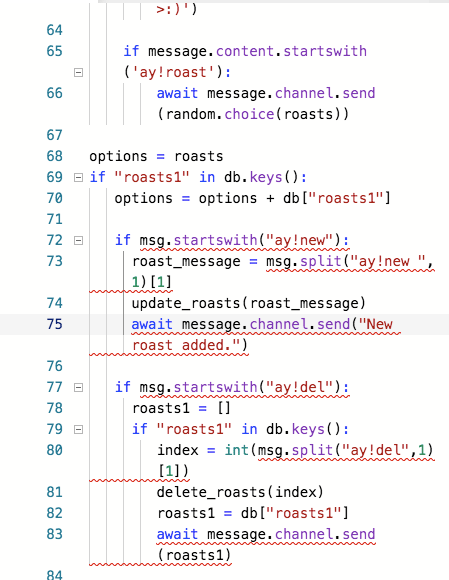Viewport: 449px width, 580px height.
Task: Click line number 75 in gutter
Action: coord(54,324)
